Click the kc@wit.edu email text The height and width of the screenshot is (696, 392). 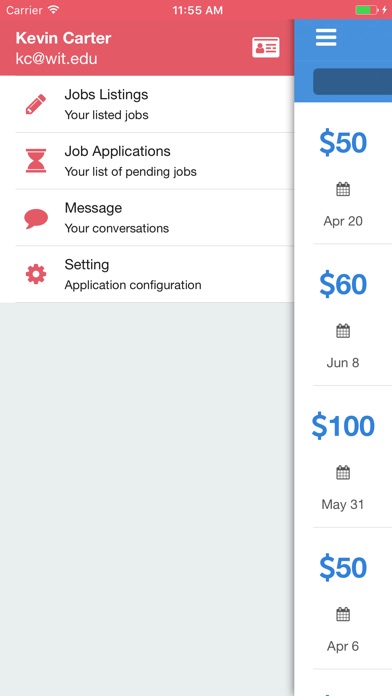tap(56, 59)
